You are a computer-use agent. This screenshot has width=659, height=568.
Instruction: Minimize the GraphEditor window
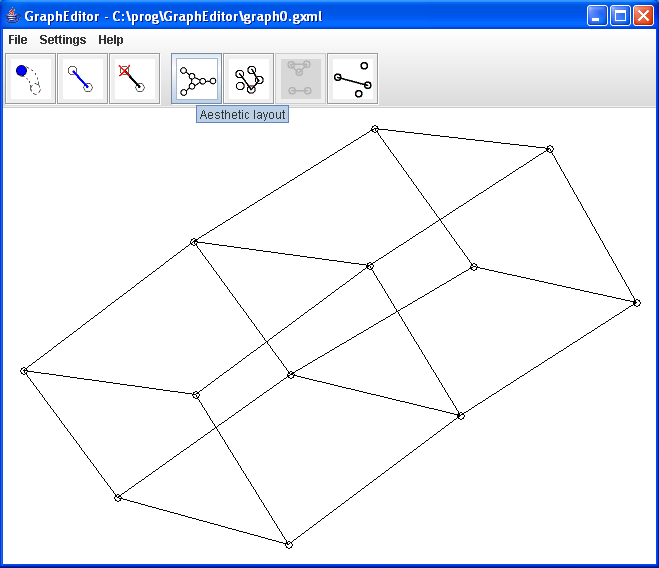tap(597, 16)
